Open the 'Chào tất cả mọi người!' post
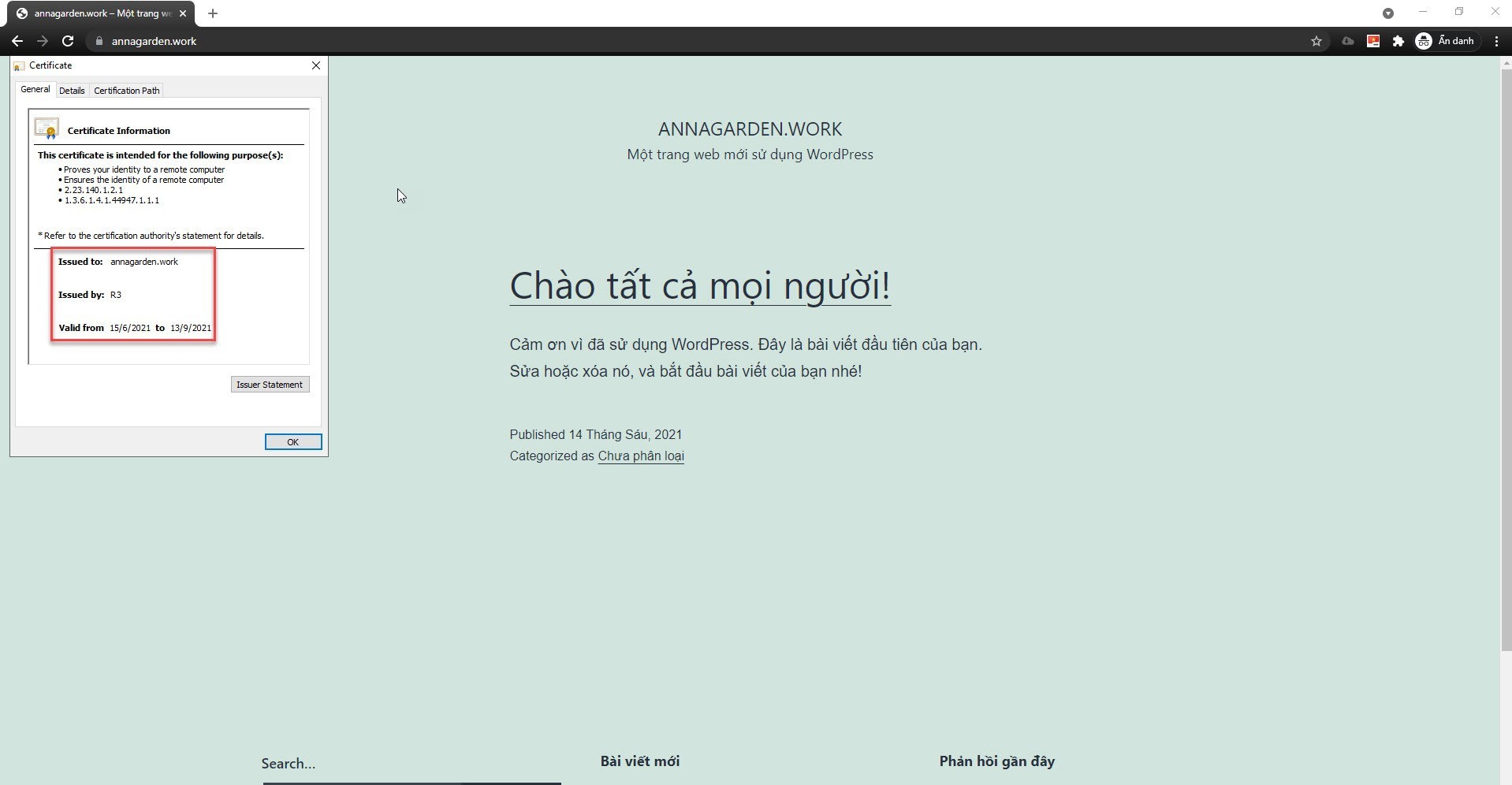The image size is (1512, 785). (699, 285)
